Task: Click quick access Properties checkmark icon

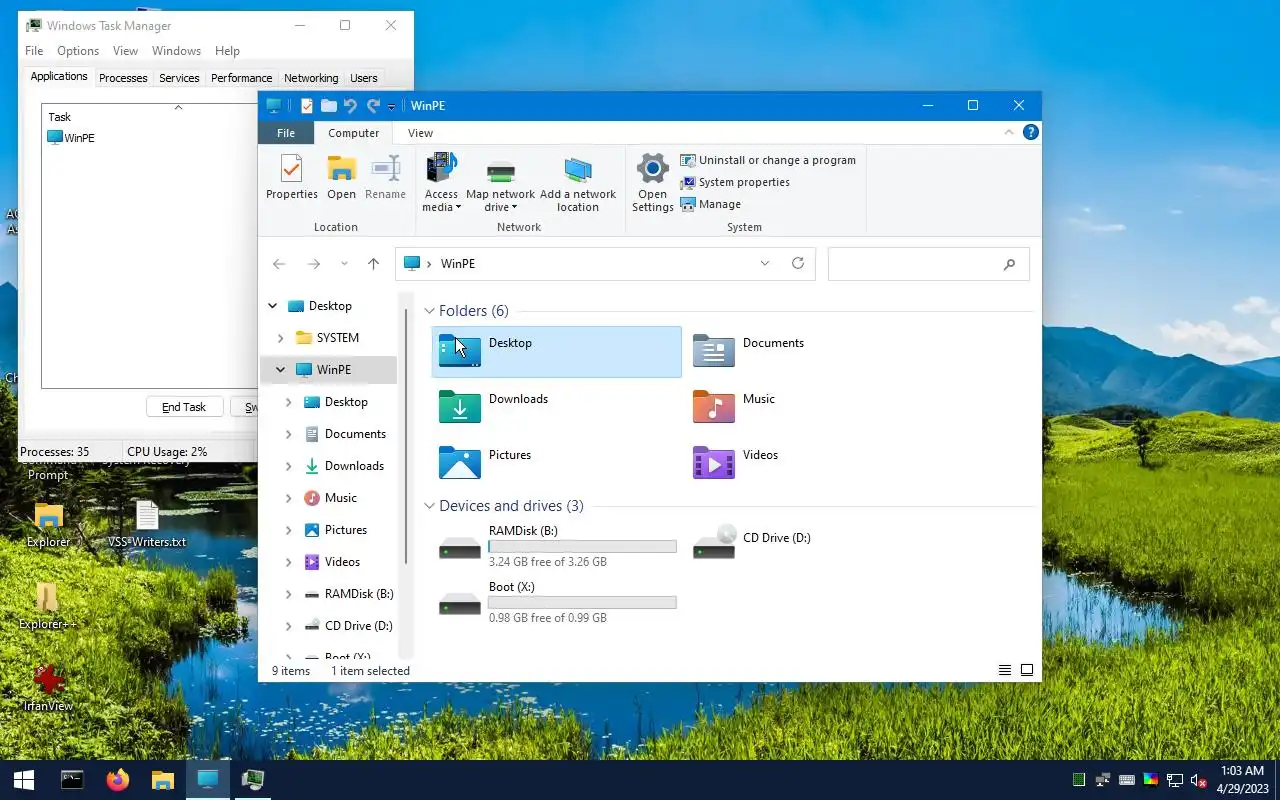Action: (x=306, y=106)
